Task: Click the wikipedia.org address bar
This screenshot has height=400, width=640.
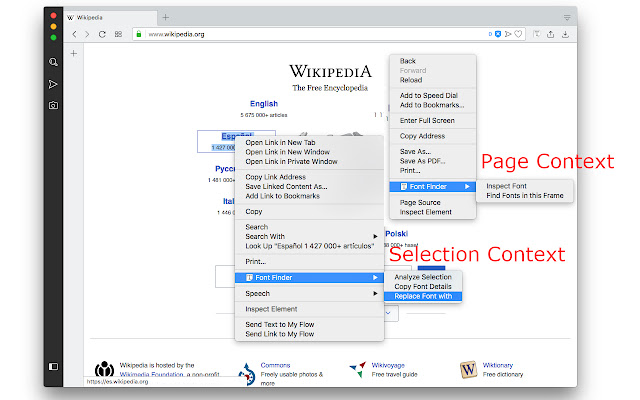Action: (300, 34)
